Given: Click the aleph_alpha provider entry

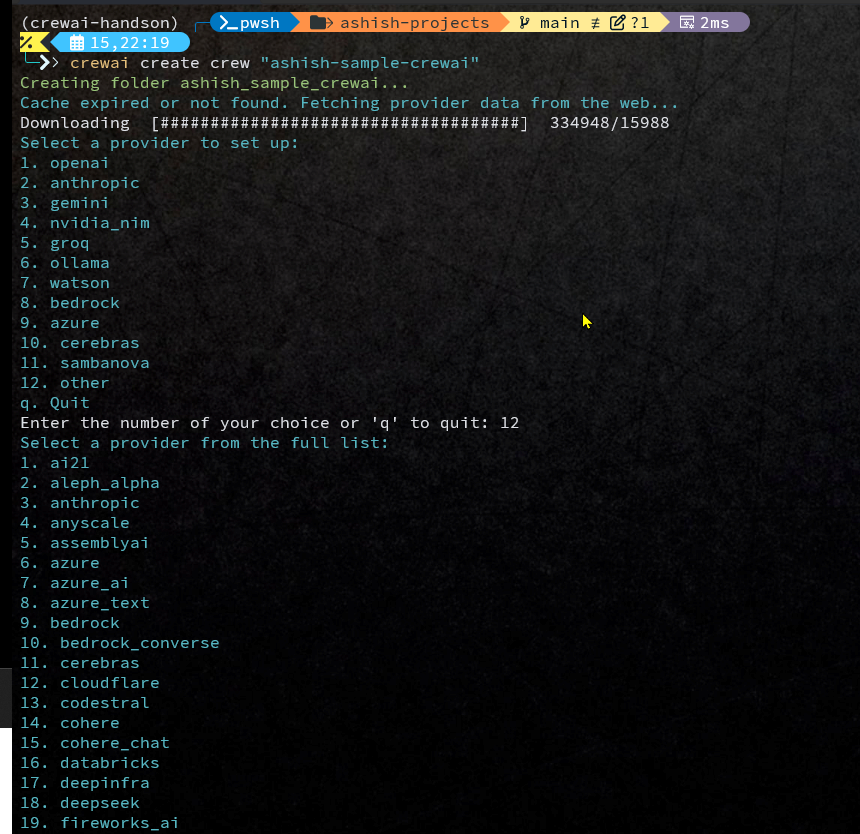Looking at the screenshot, I should [104, 483].
